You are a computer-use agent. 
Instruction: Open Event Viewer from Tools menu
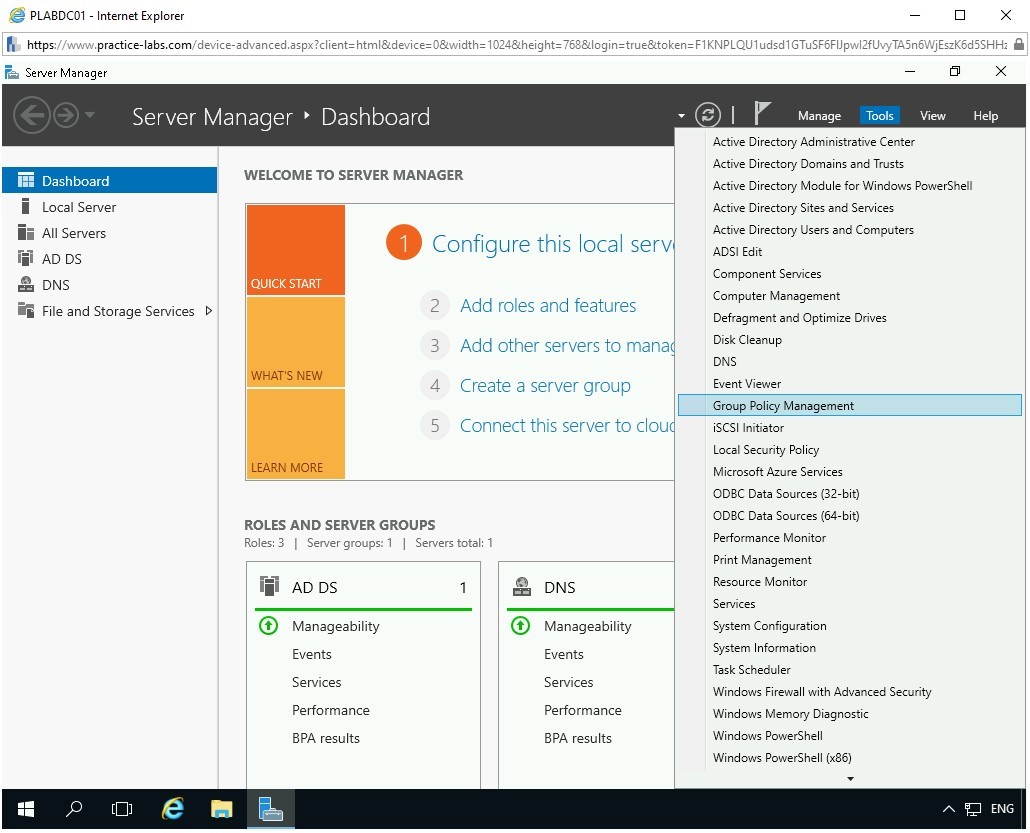(849, 384)
